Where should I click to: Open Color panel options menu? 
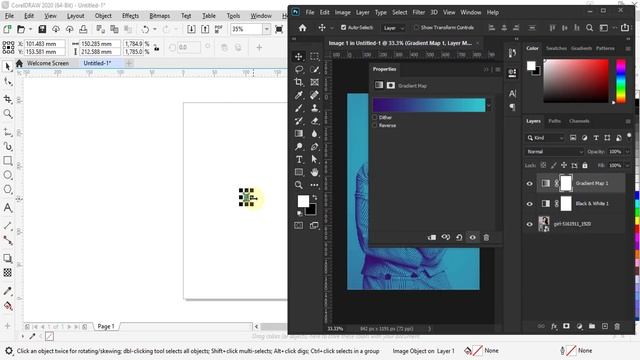(x=628, y=48)
